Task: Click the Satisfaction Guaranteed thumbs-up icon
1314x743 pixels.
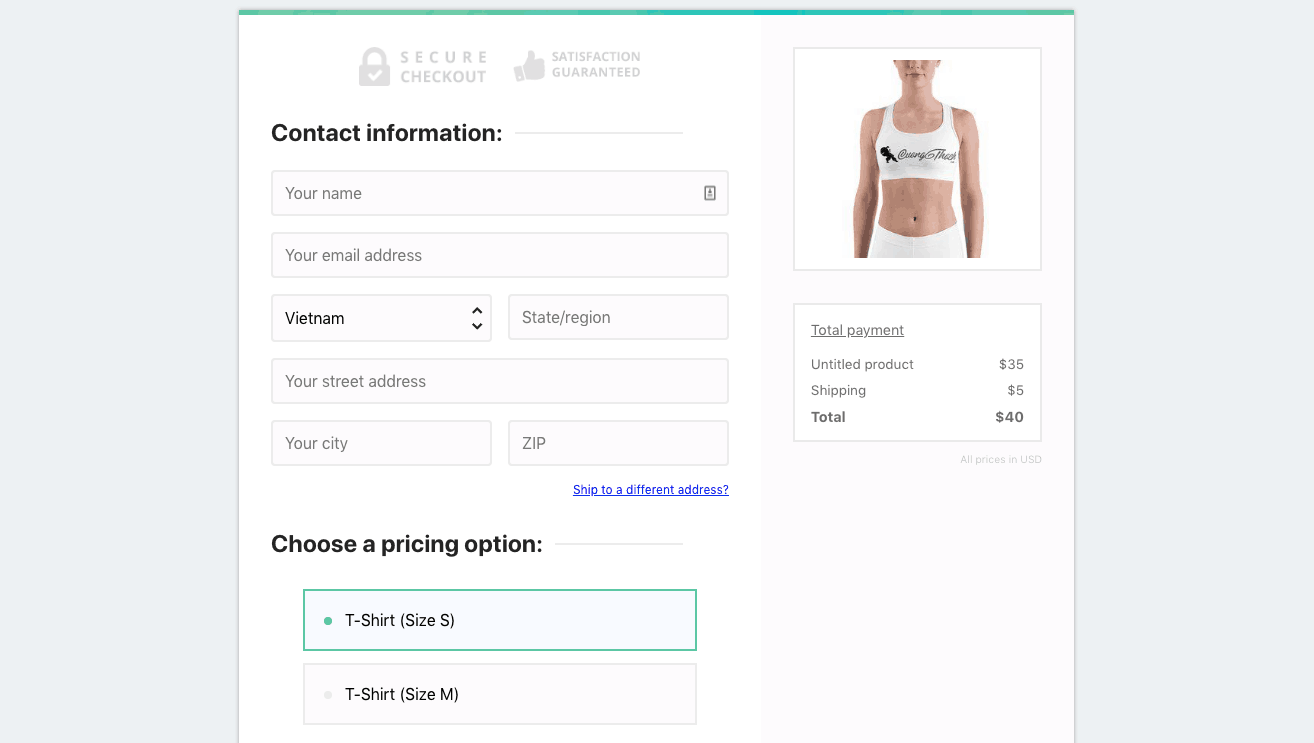Action: [x=529, y=66]
